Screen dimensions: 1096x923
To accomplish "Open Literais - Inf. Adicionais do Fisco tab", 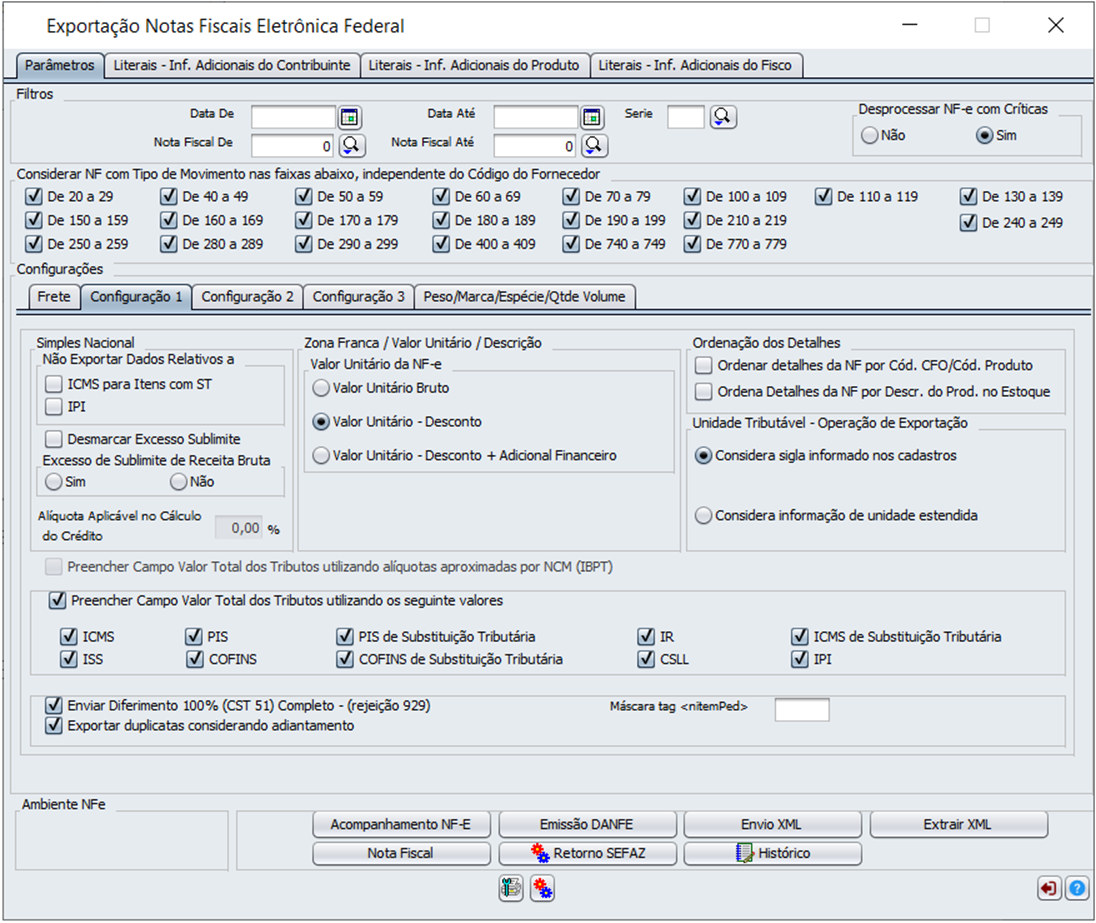I will (x=695, y=65).
